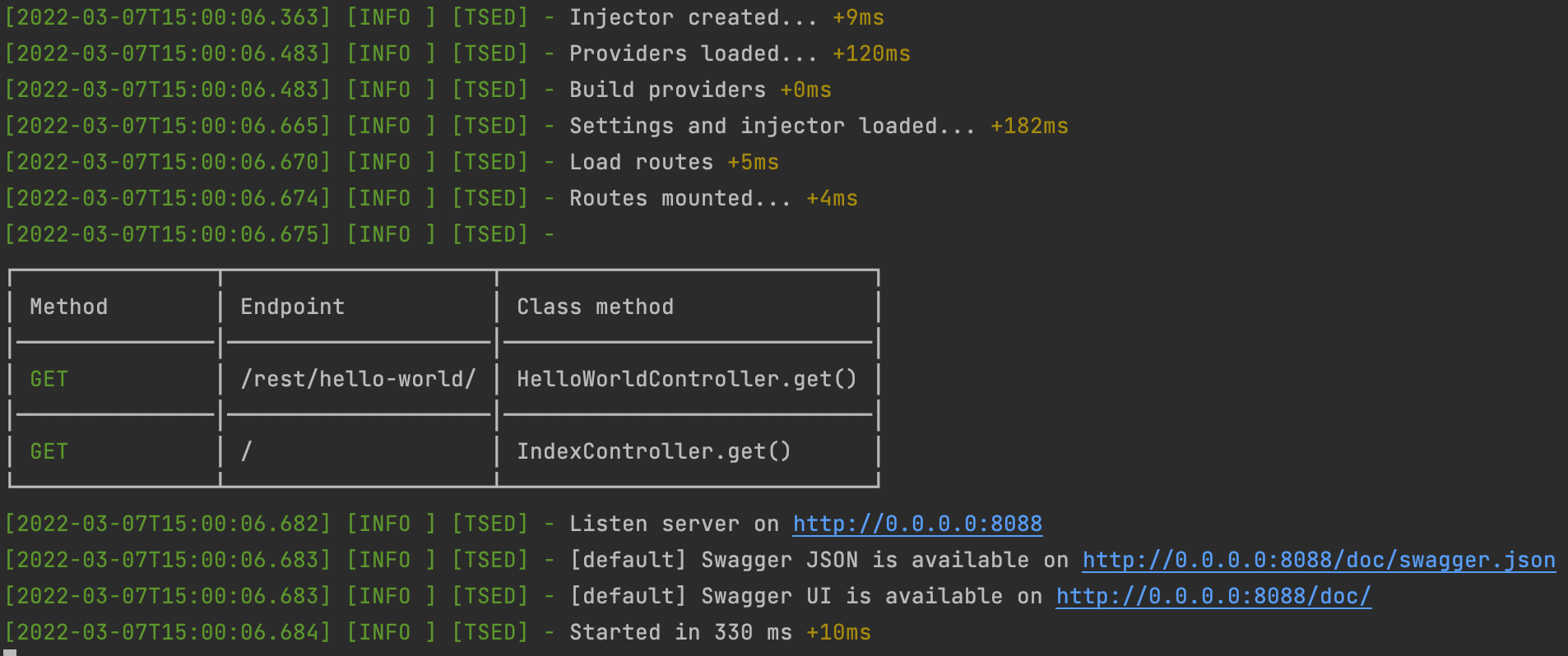Click the /rest/hello-world/ endpoint cell
This screenshot has width=1568, height=656.
click(x=358, y=379)
